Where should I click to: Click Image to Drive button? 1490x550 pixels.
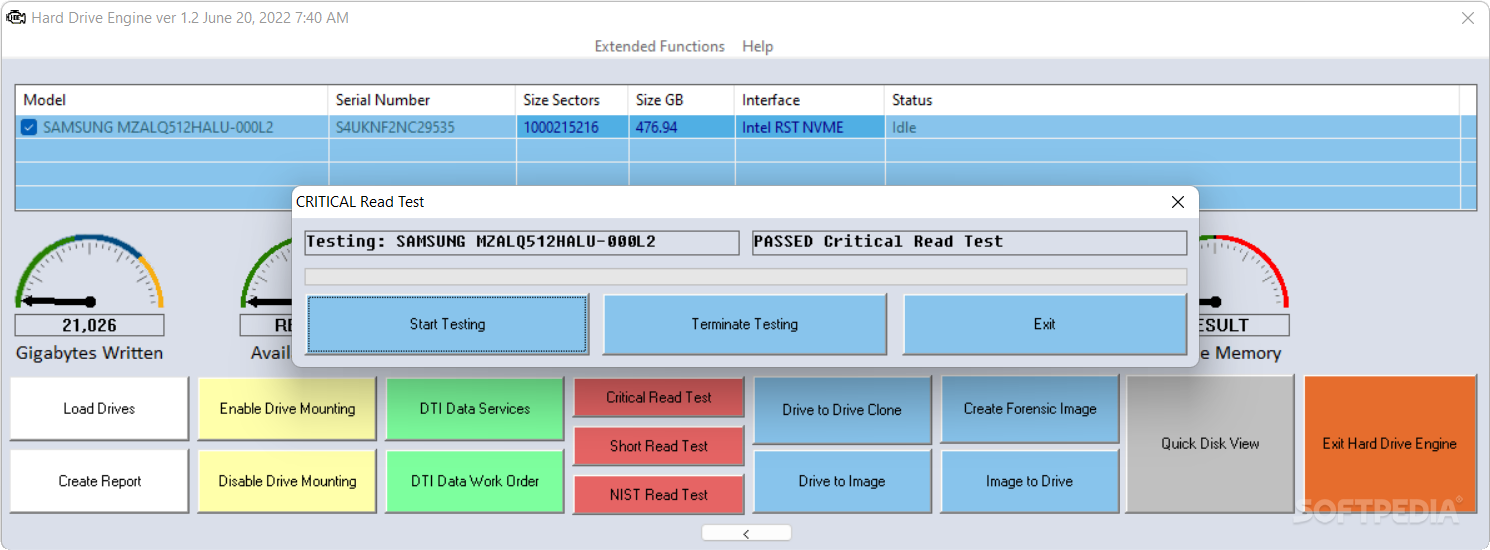[x=1030, y=481]
